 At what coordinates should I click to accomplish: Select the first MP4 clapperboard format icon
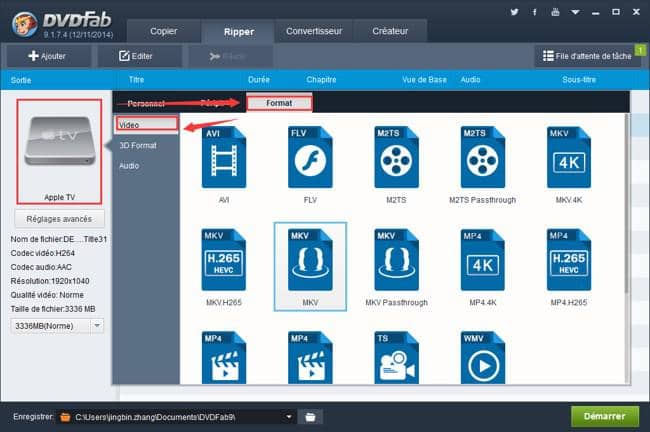pos(224,357)
